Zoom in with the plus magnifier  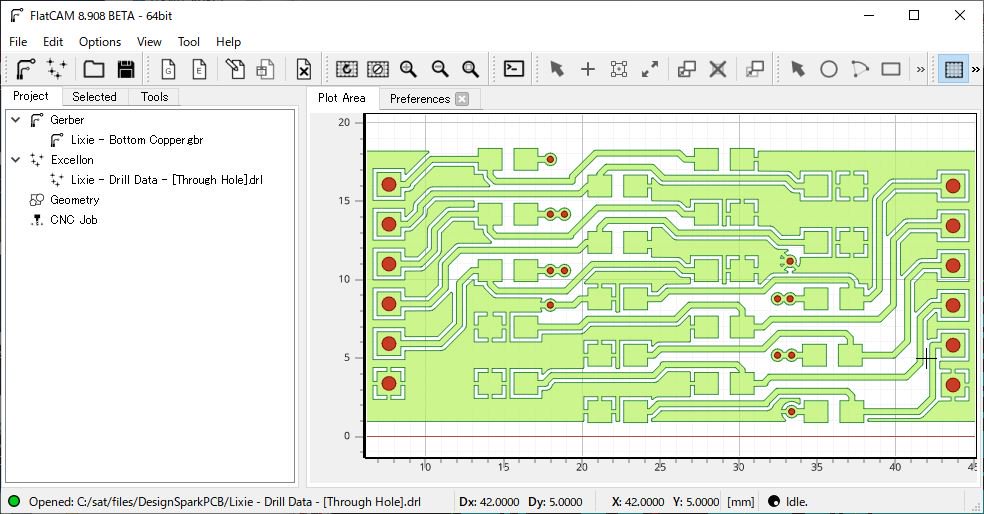click(x=409, y=69)
